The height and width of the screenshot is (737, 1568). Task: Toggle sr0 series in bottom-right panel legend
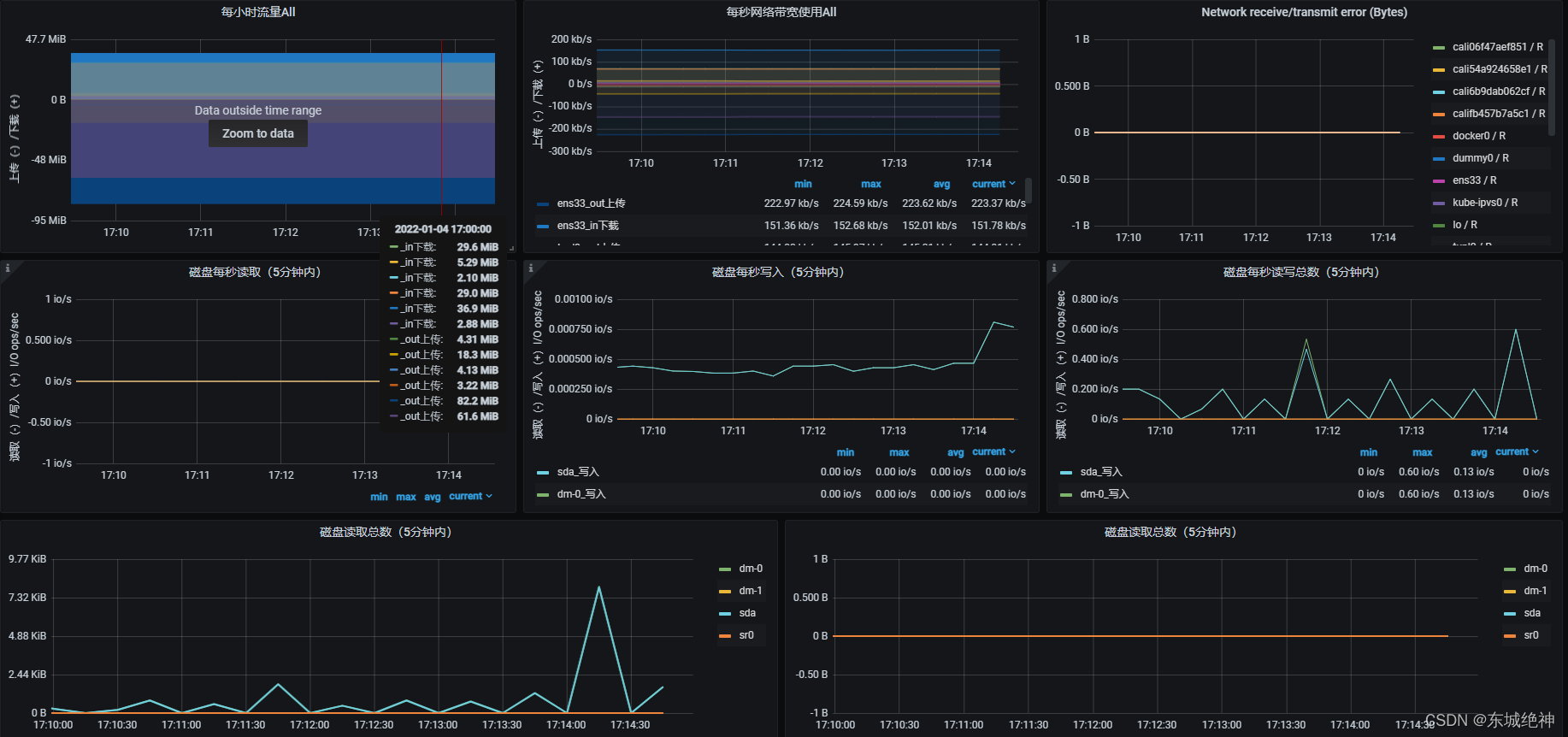[x=1531, y=635]
